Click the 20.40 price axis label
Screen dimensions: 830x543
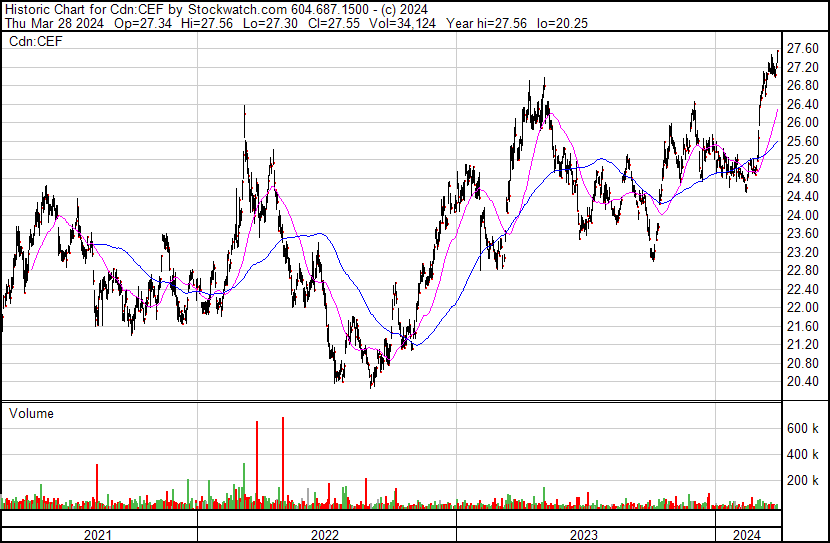pyautogui.click(x=803, y=381)
